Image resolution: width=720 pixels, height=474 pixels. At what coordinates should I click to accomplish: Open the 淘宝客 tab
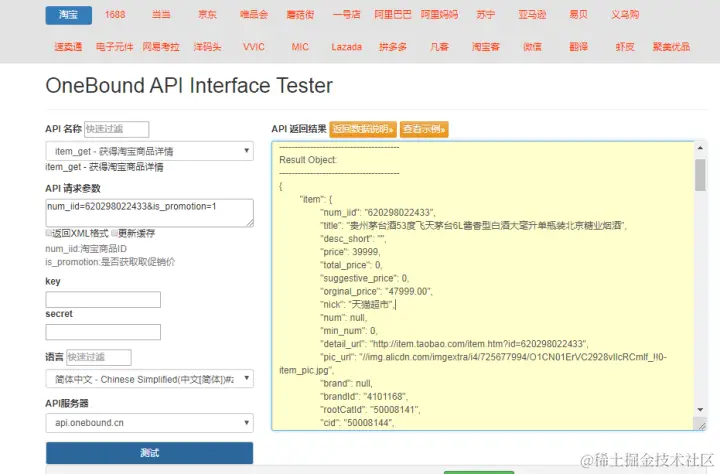click(x=486, y=47)
